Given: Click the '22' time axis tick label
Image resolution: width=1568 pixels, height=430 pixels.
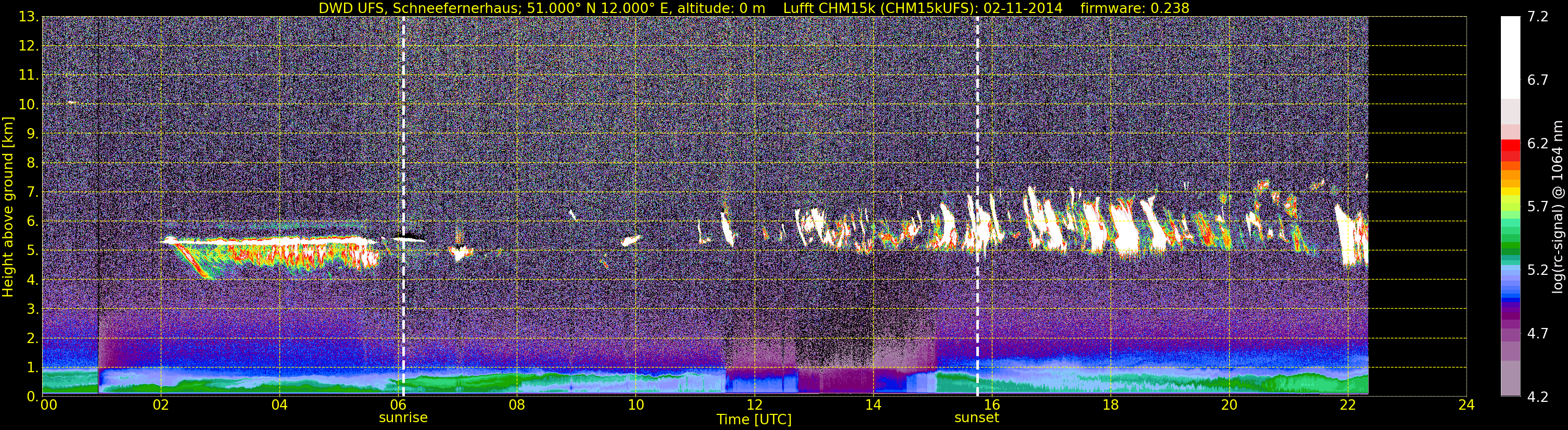Looking at the screenshot, I should [x=1348, y=405].
